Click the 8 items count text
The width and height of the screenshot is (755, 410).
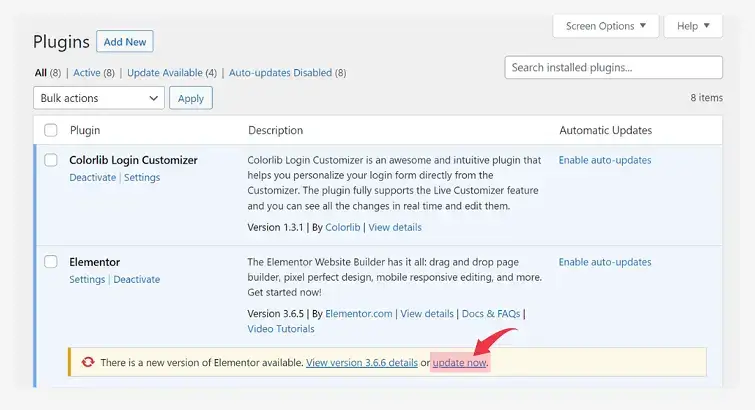coord(706,98)
